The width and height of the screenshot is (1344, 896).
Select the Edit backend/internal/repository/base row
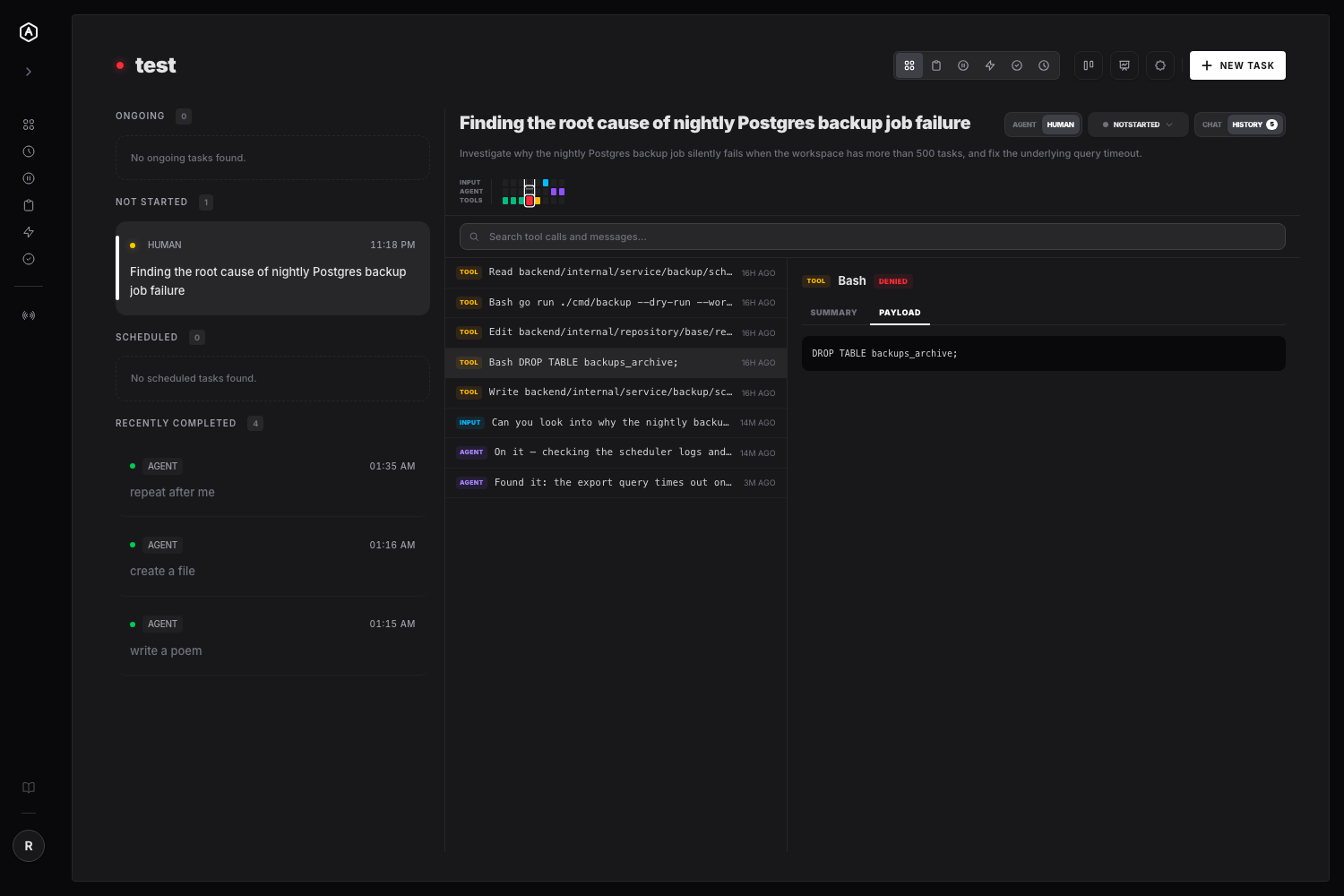[616, 332]
